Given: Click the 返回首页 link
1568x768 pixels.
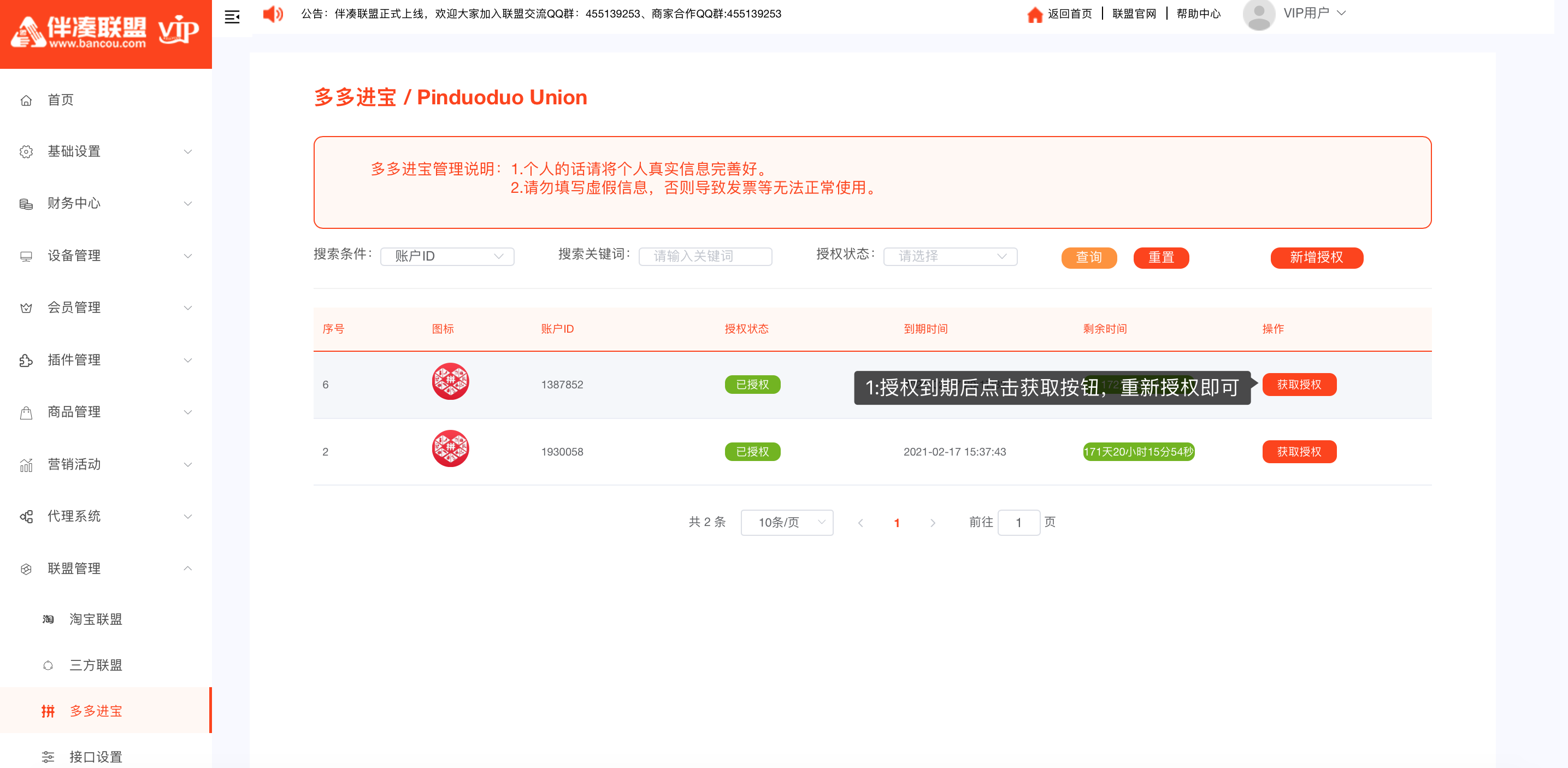Looking at the screenshot, I should pyautogui.click(x=1070, y=14).
